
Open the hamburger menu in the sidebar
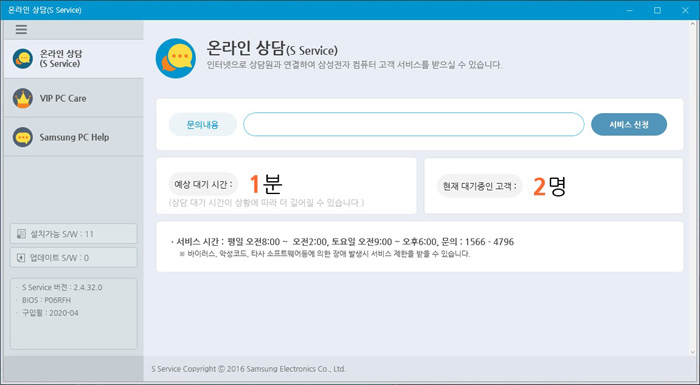click(x=21, y=29)
